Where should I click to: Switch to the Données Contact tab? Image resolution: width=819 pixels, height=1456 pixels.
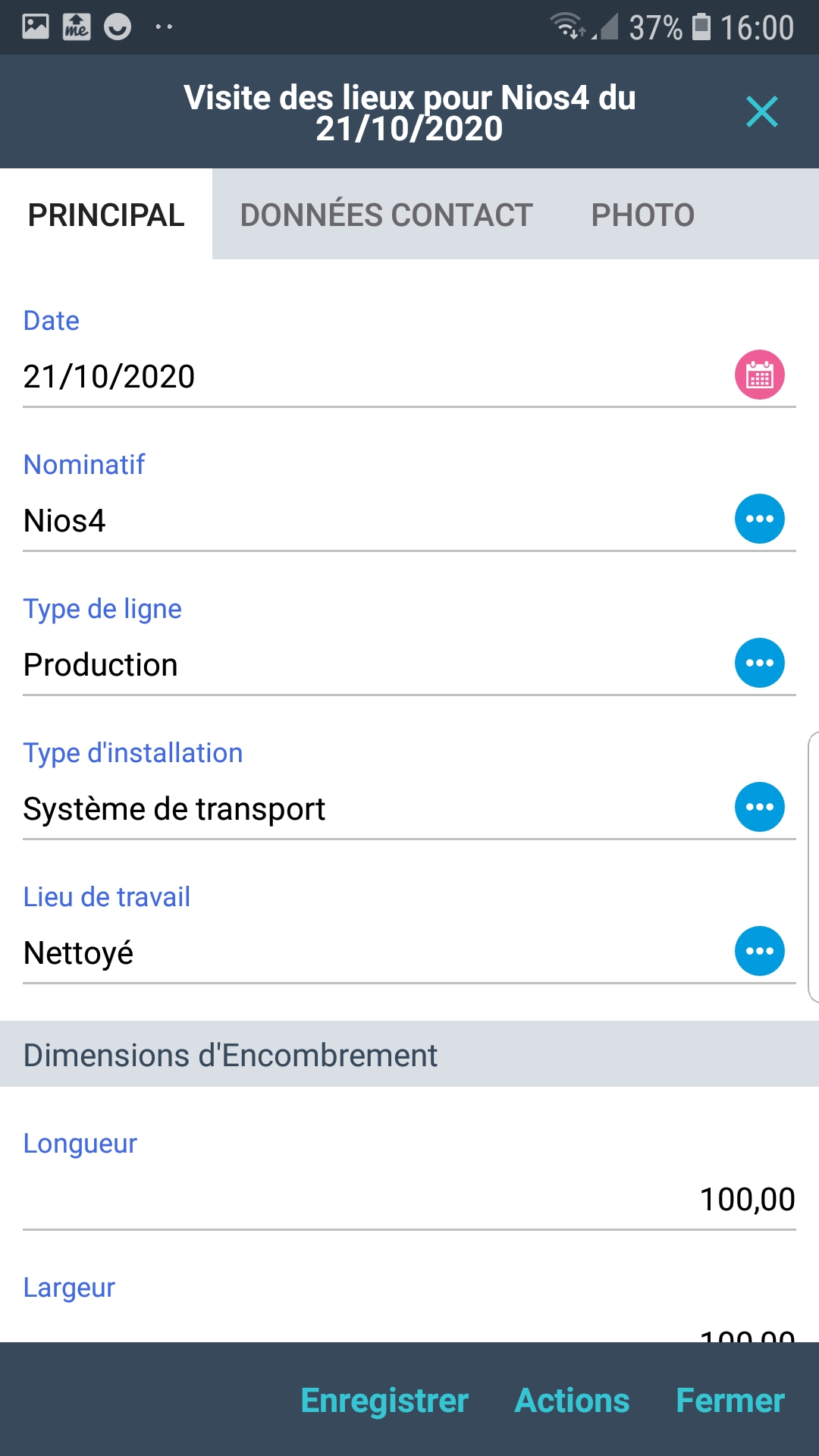coord(386,215)
